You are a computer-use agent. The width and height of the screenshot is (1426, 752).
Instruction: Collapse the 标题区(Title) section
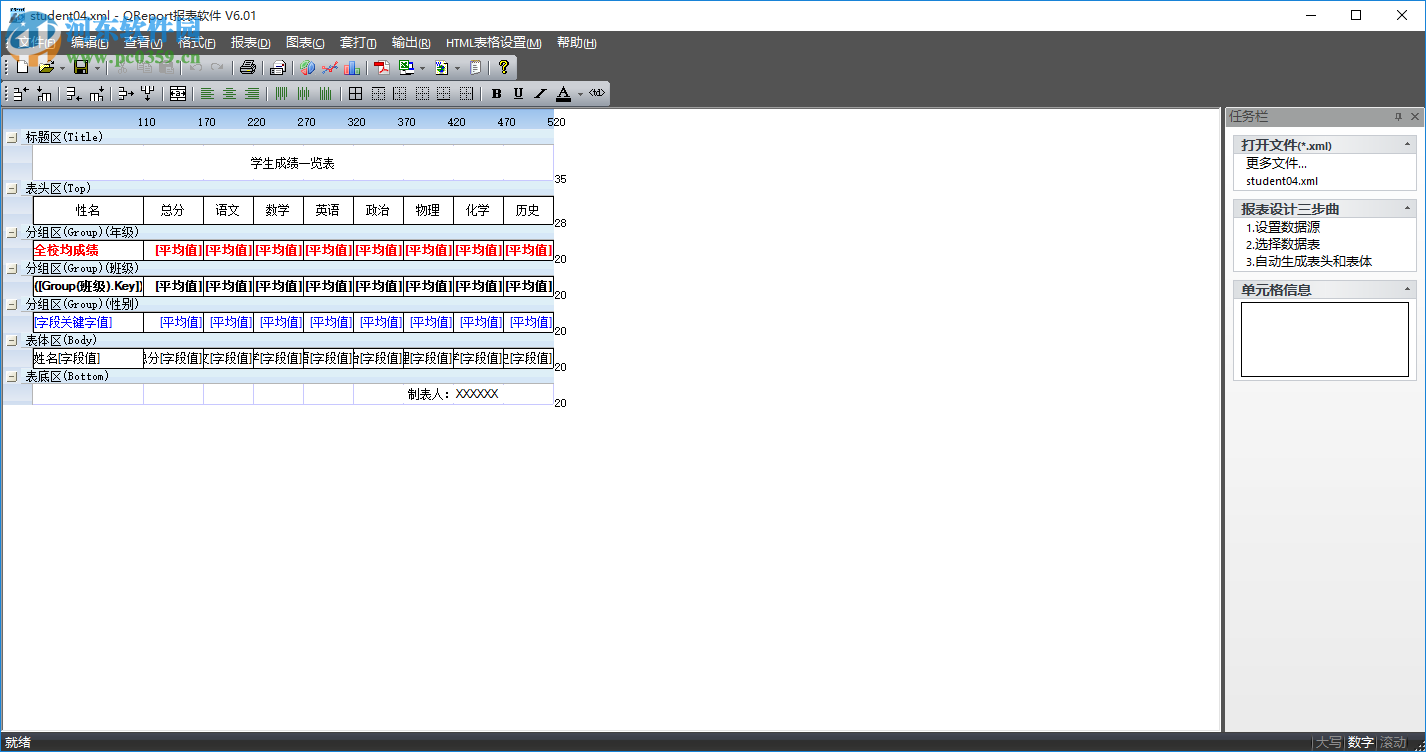(12, 137)
